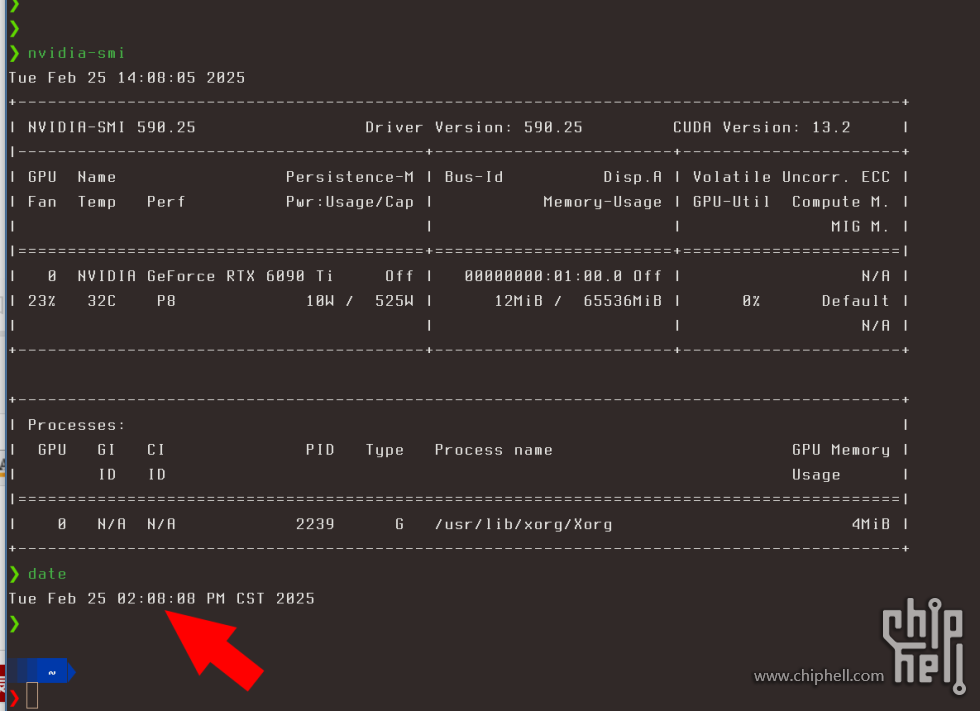Click the "GPU-Util" header text

pyautogui.click(x=731, y=202)
